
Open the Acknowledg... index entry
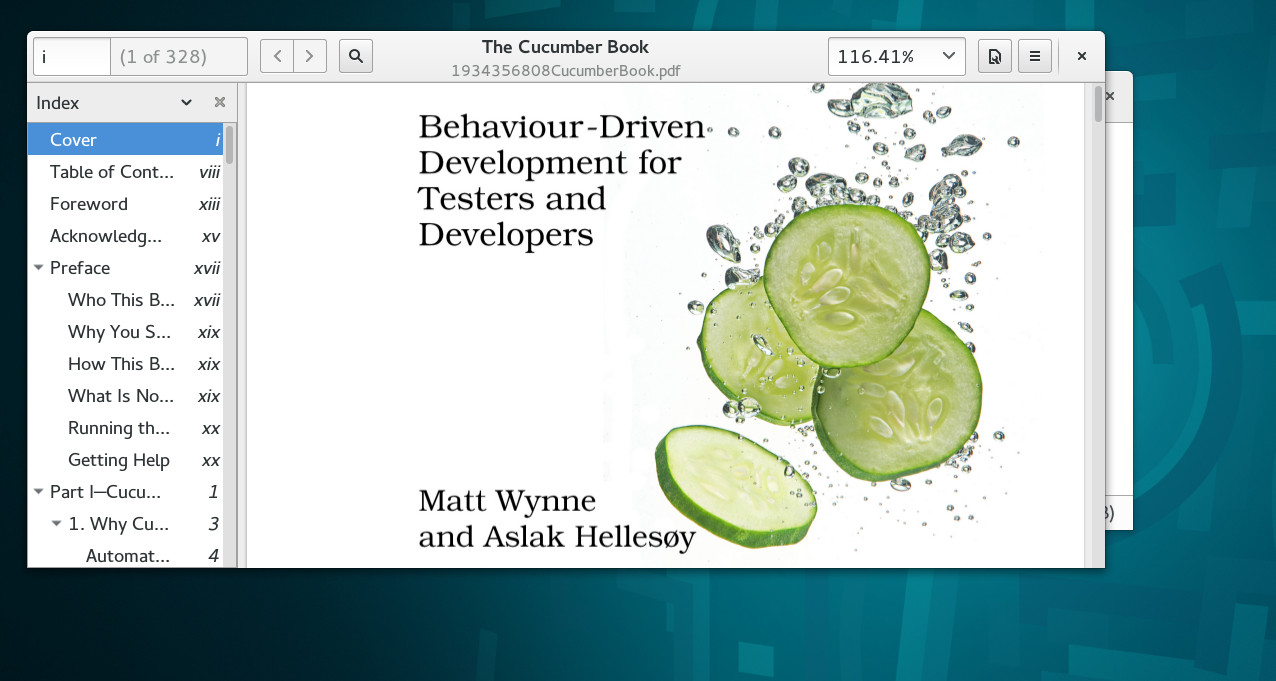pyautogui.click(x=125, y=236)
